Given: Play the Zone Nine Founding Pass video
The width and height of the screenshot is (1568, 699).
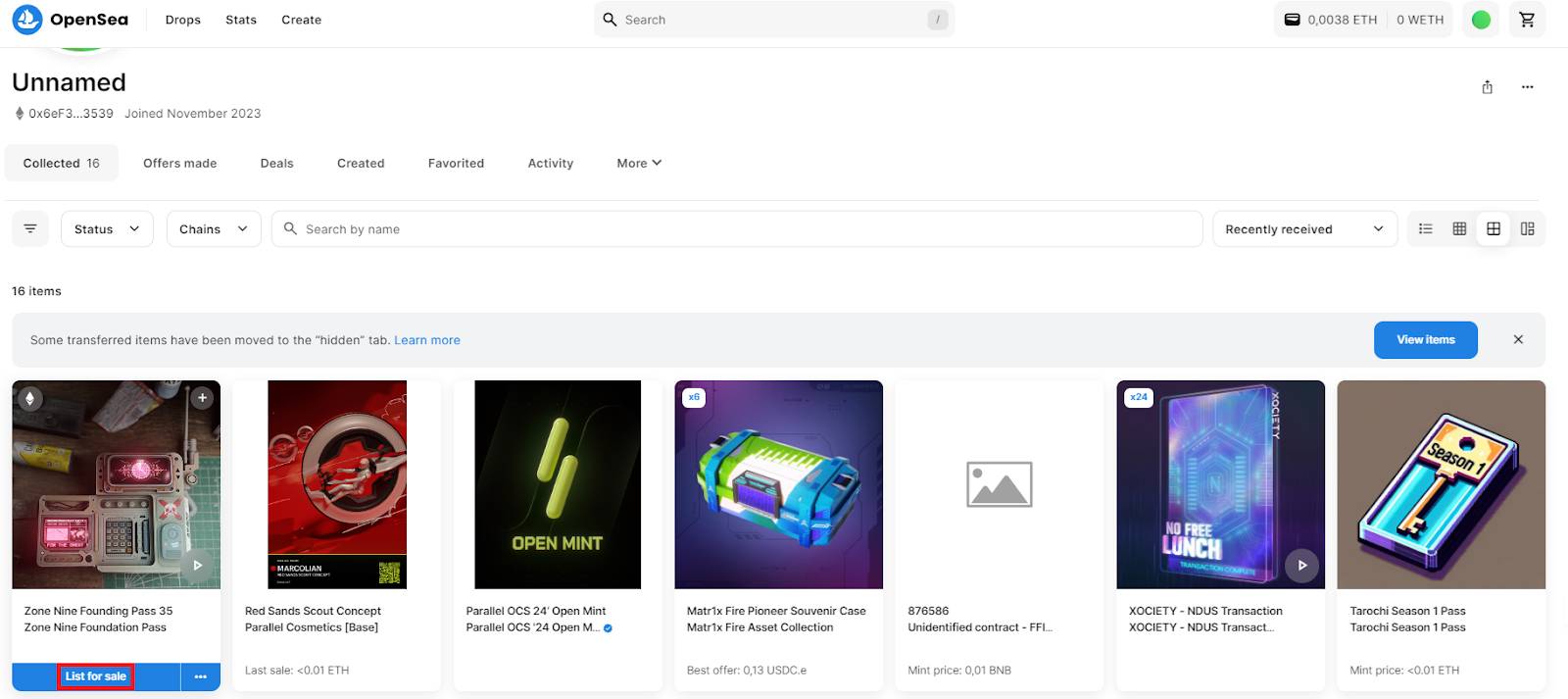Looking at the screenshot, I should 197,565.
